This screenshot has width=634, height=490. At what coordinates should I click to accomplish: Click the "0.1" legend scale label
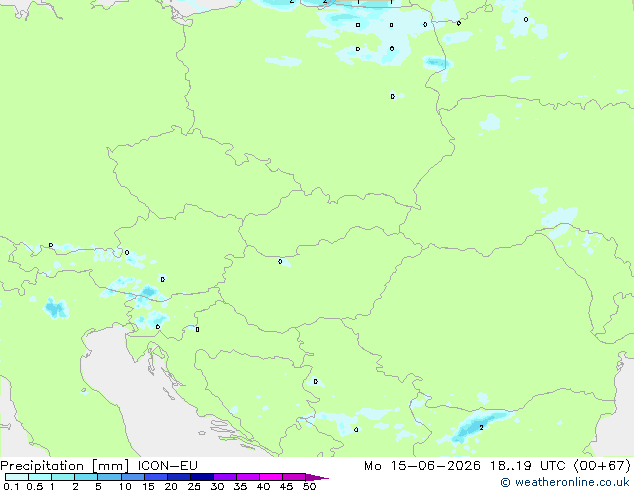[11, 486]
